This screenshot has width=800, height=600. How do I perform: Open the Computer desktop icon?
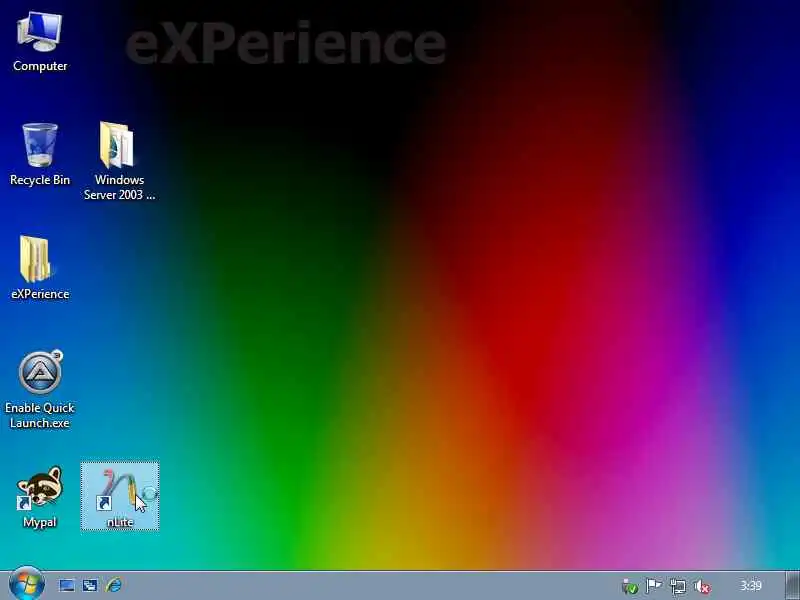[x=40, y=42]
